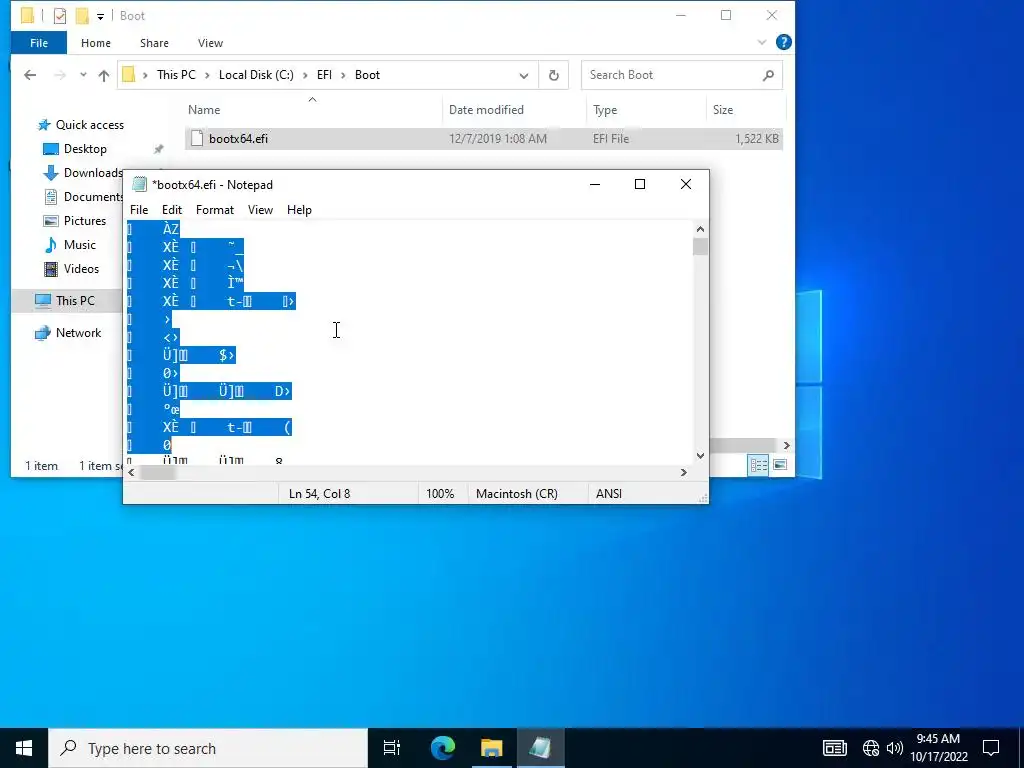The height and width of the screenshot is (768, 1024).
Task: Open Task View from taskbar
Action: [392, 748]
